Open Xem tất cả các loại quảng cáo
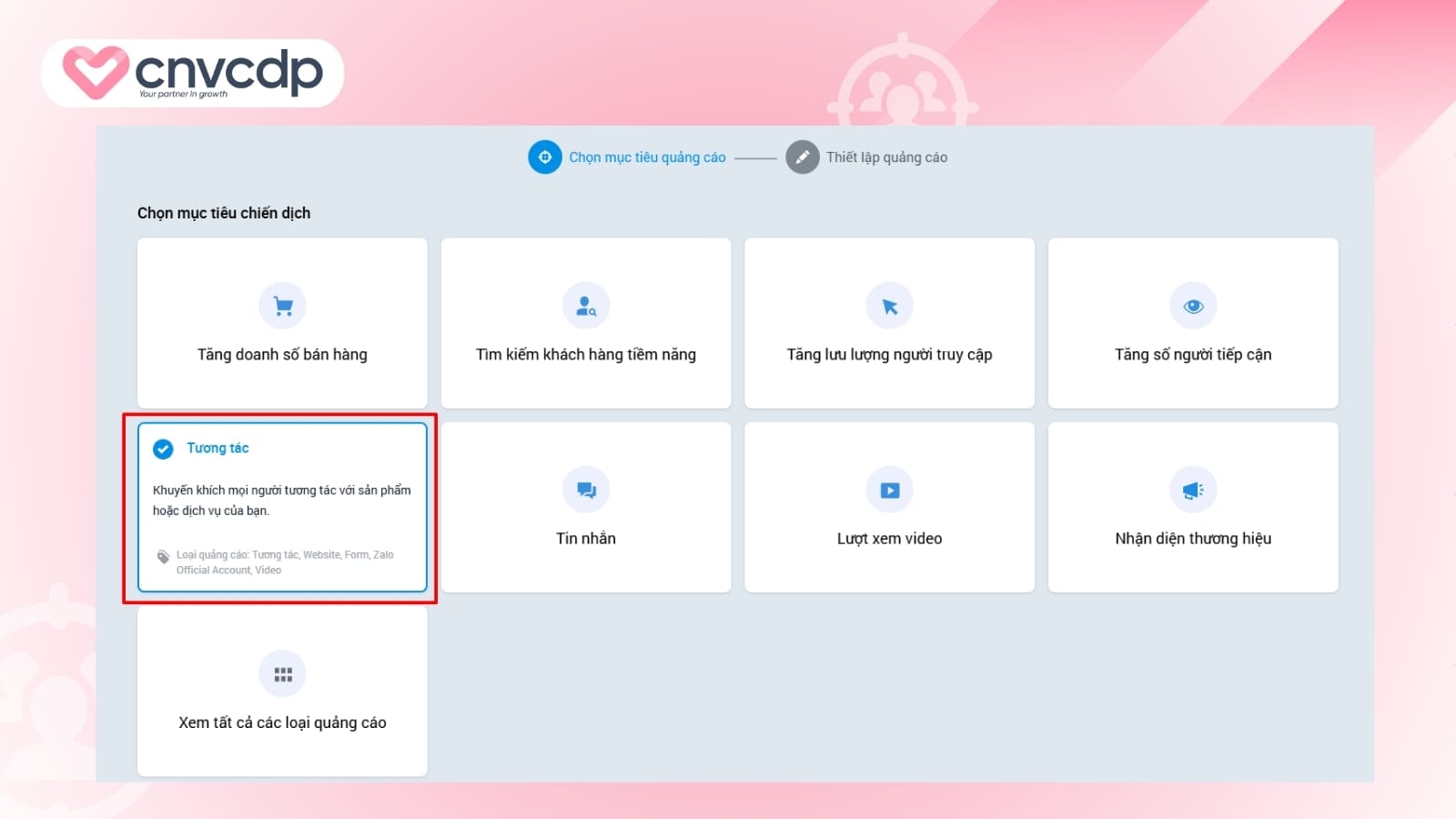This screenshot has width=1456, height=819. tap(282, 723)
